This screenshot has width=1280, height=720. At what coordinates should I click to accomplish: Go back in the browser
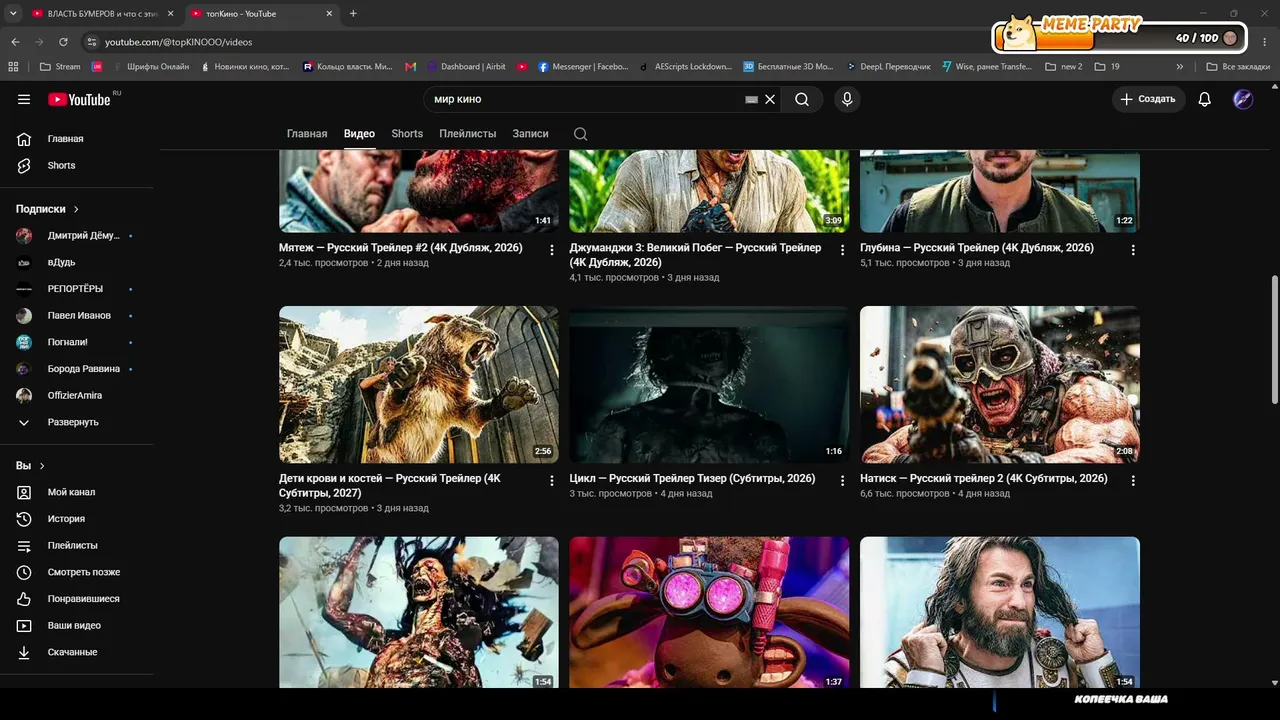pyautogui.click(x=15, y=42)
